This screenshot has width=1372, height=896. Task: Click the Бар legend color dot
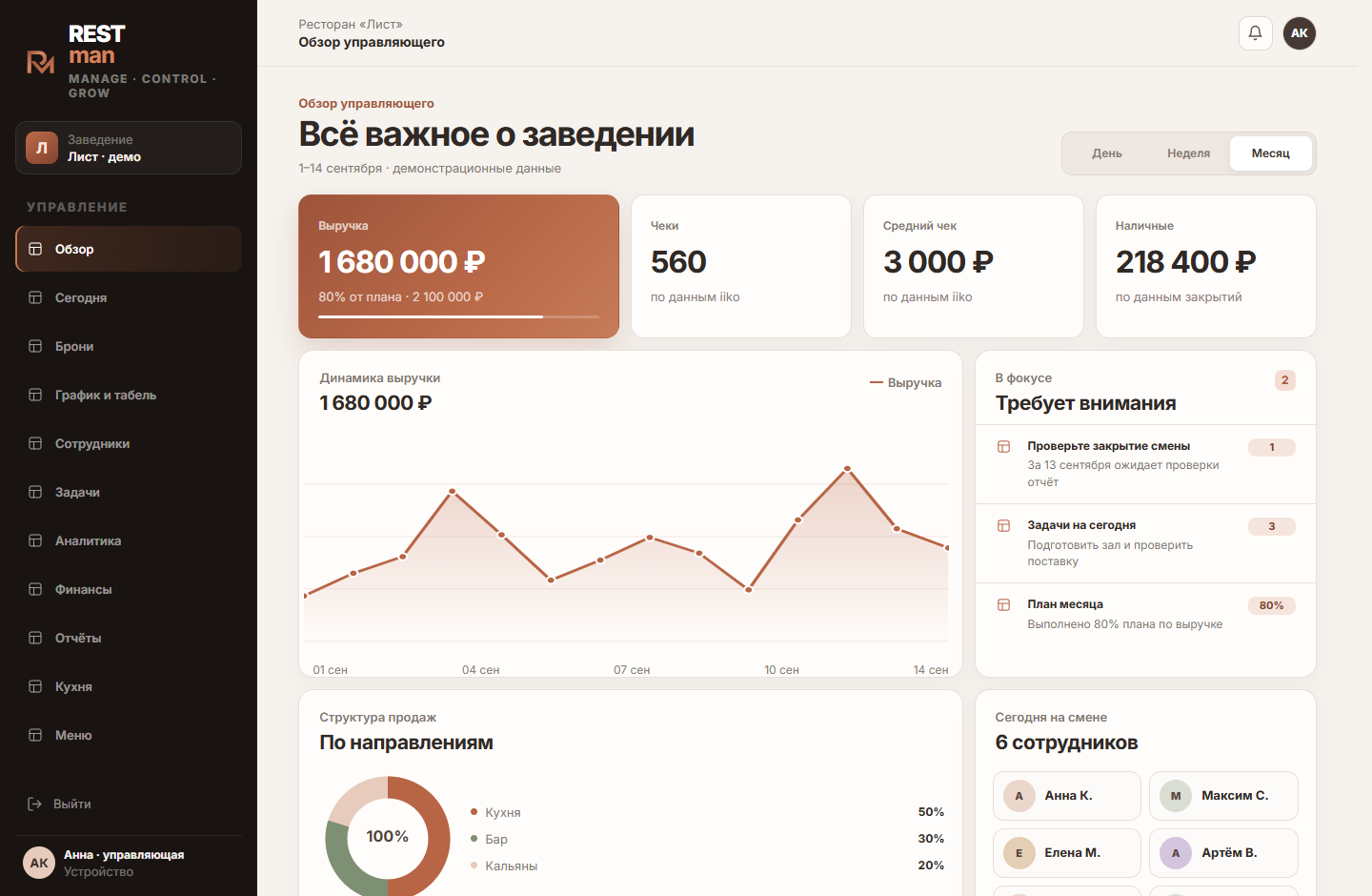pos(474,839)
